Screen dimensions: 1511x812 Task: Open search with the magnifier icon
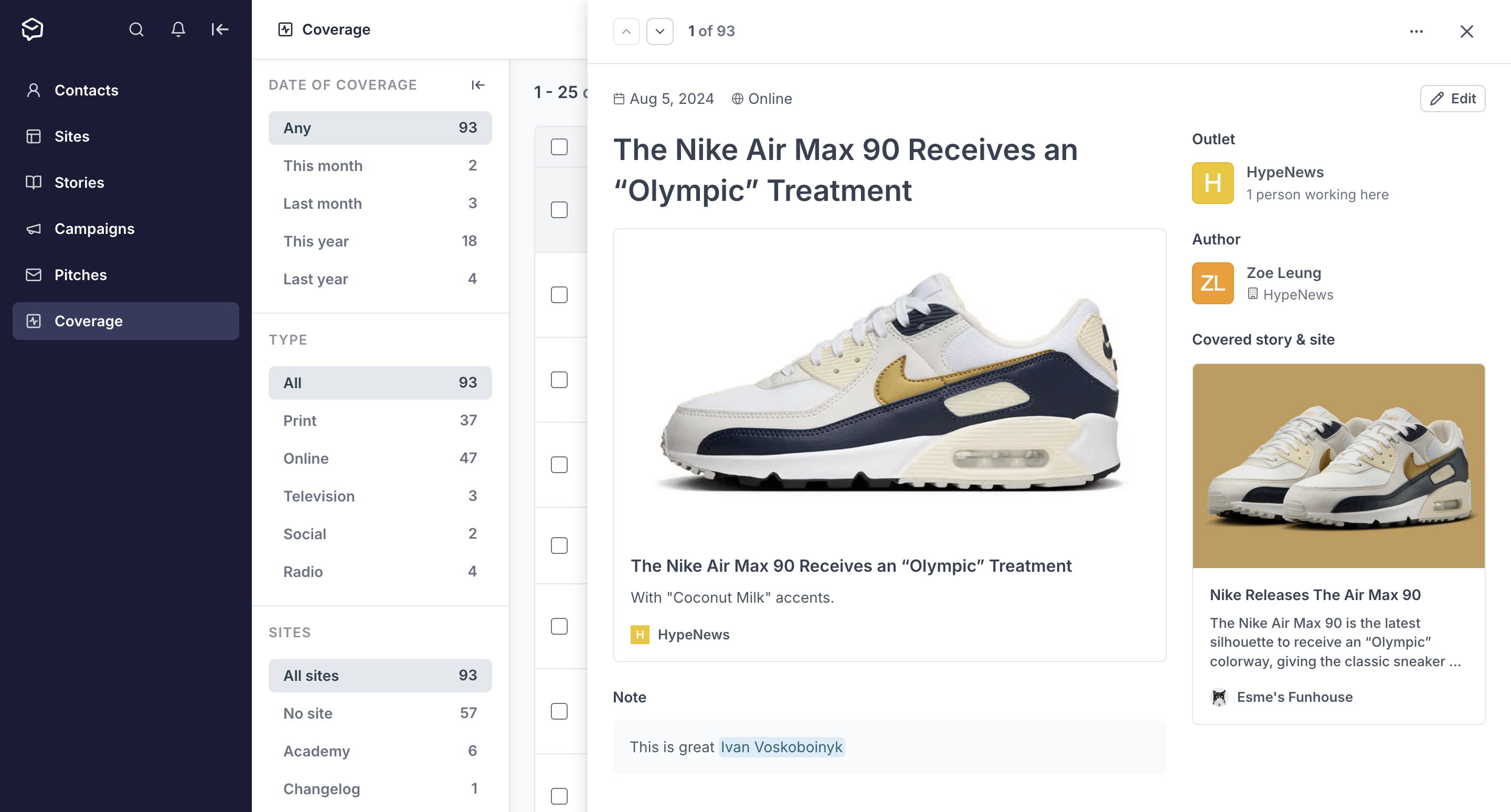[x=136, y=29]
